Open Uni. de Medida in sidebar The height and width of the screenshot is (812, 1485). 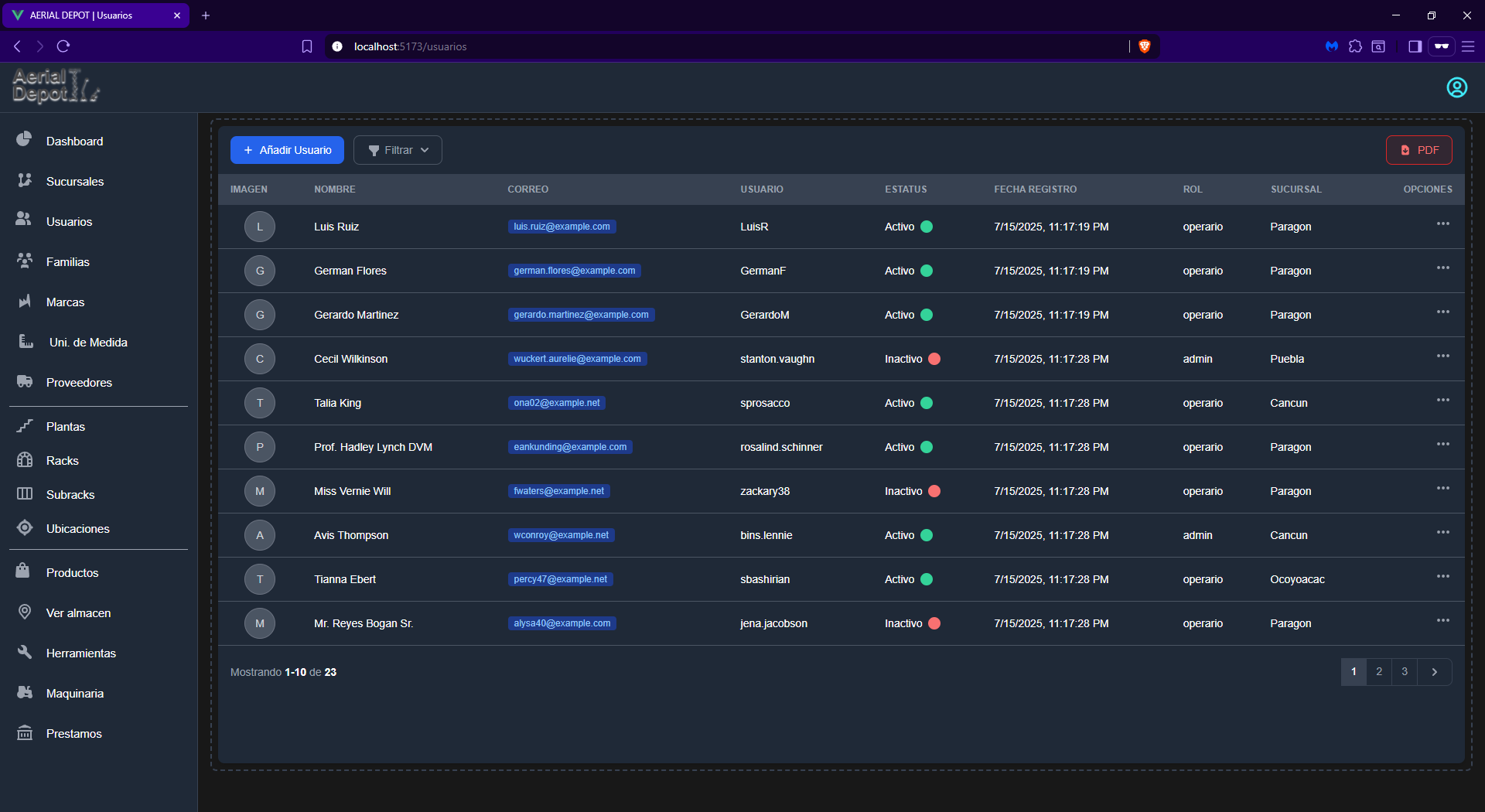click(88, 342)
